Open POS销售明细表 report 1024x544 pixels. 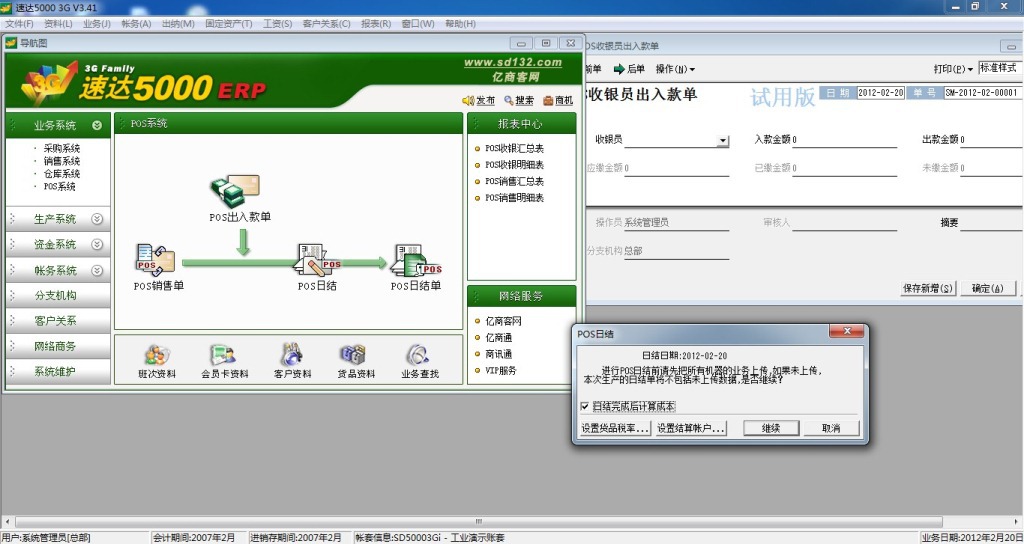(x=514, y=197)
